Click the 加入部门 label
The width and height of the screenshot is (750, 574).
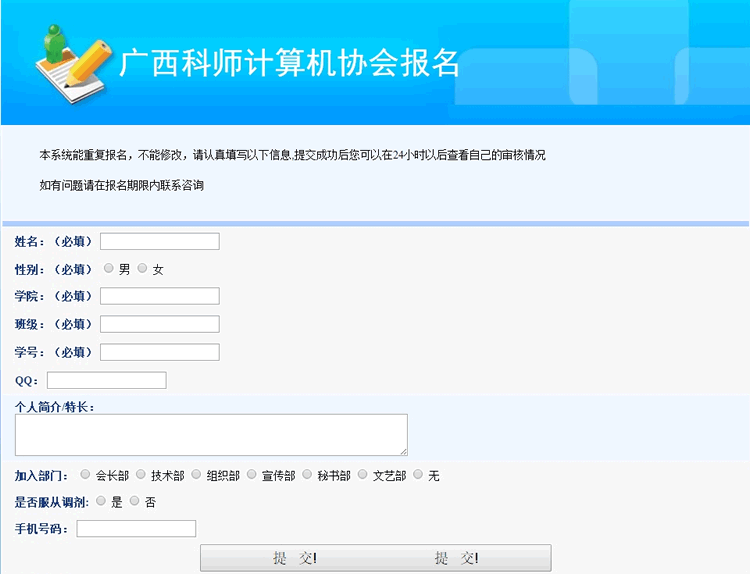pos(41,476)
